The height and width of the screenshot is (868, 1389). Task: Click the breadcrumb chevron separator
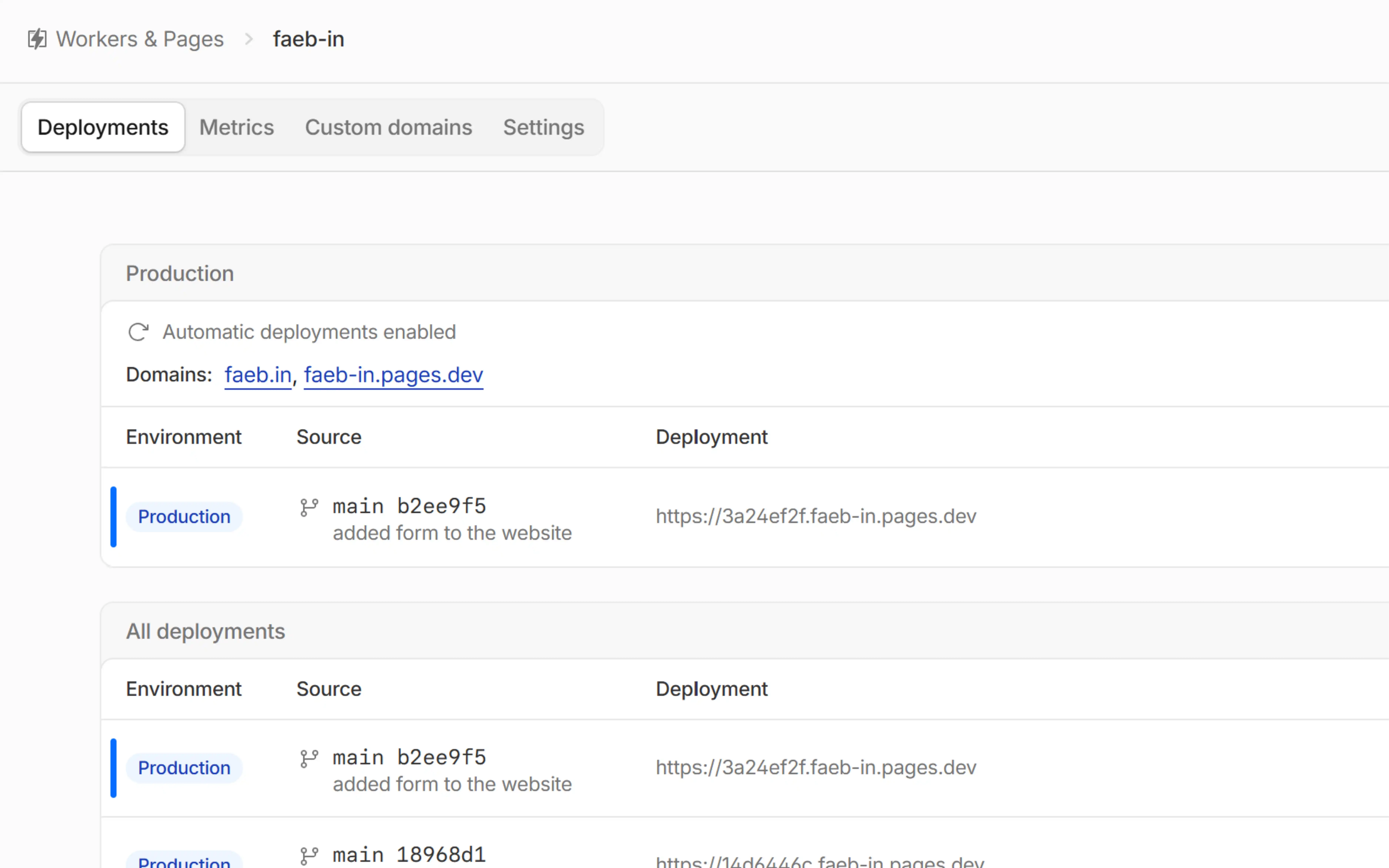(249, 39)
